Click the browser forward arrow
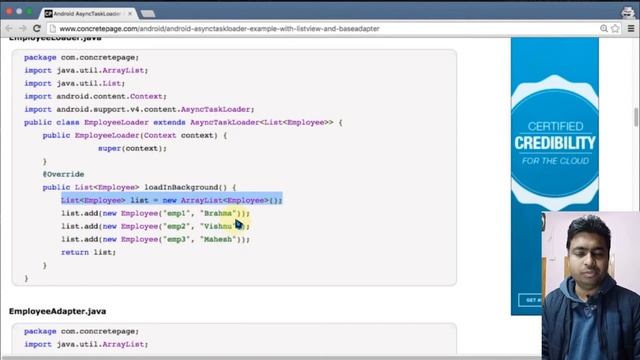 coord(23,29)
